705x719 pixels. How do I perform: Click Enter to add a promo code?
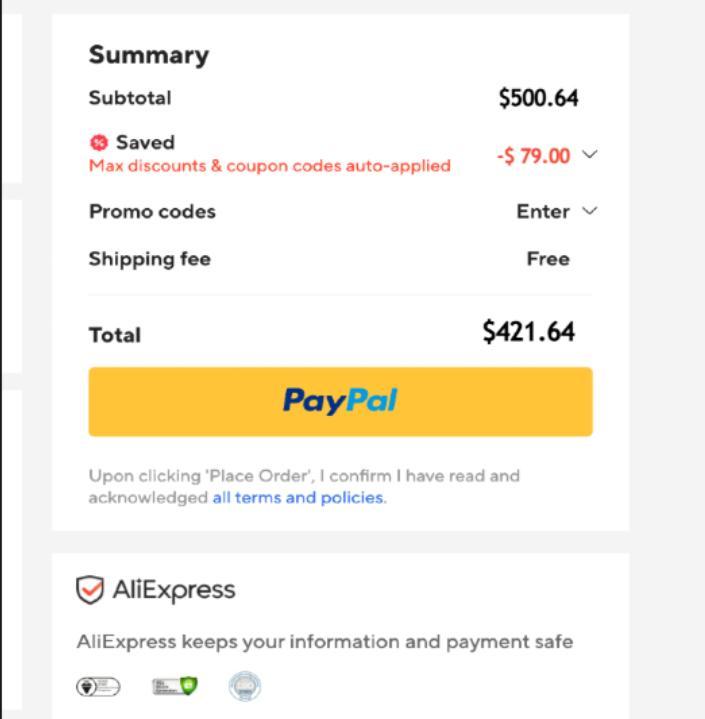point(543,211)
